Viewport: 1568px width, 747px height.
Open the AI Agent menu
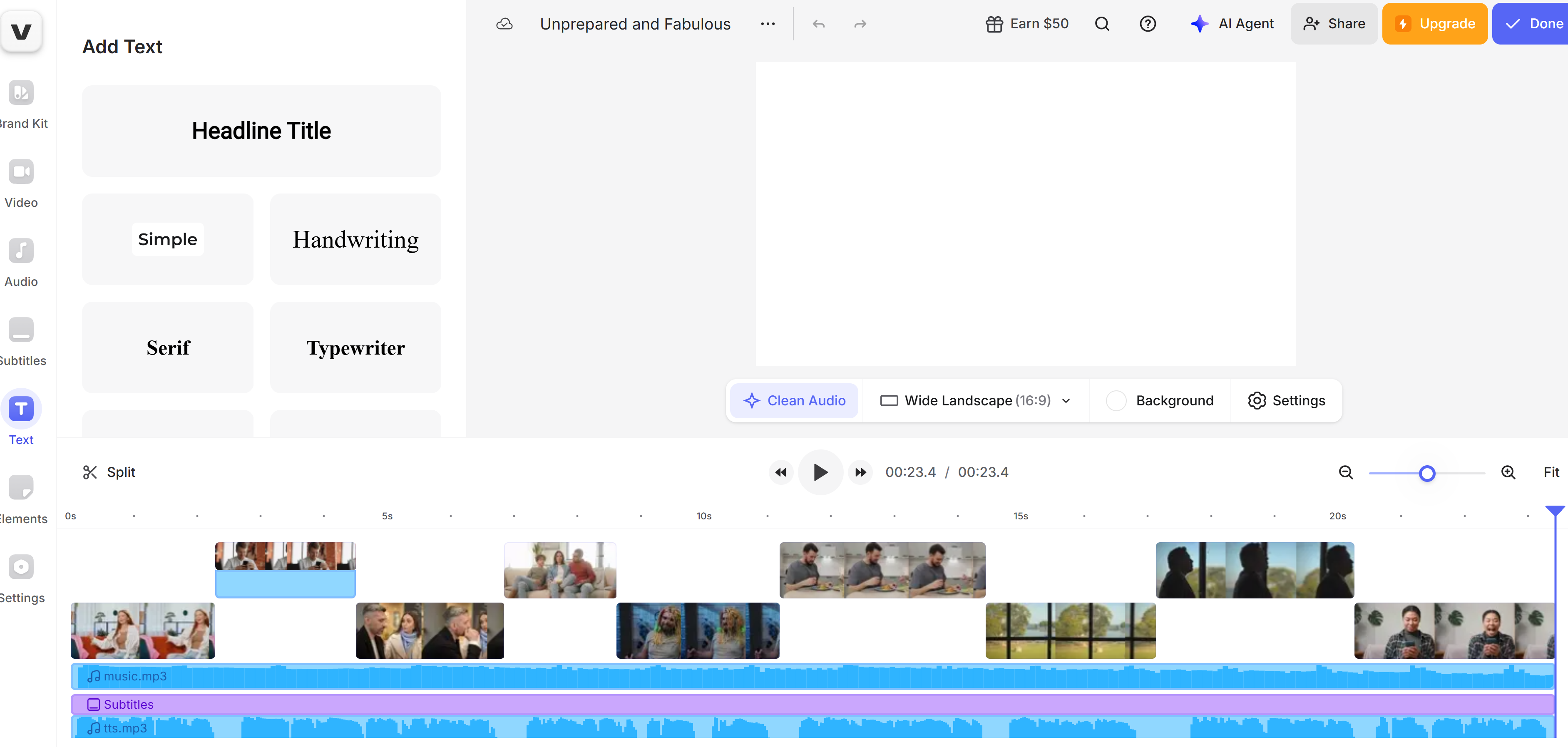(x=1231, y=24)
